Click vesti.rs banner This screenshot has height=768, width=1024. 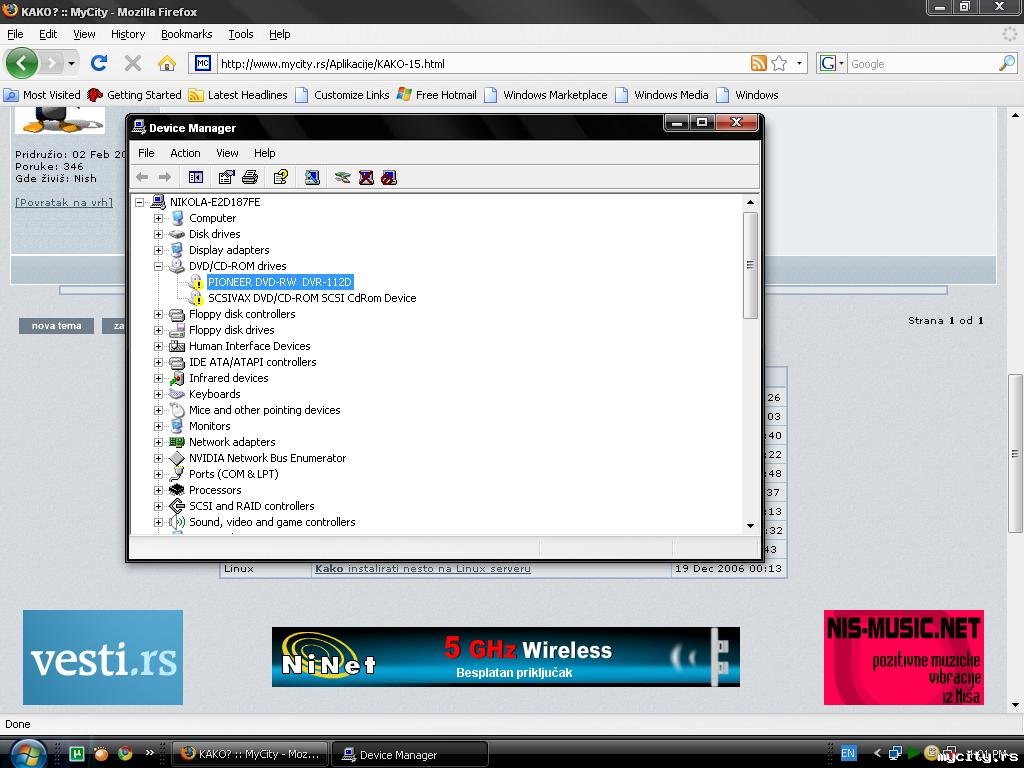coord(103,657)
